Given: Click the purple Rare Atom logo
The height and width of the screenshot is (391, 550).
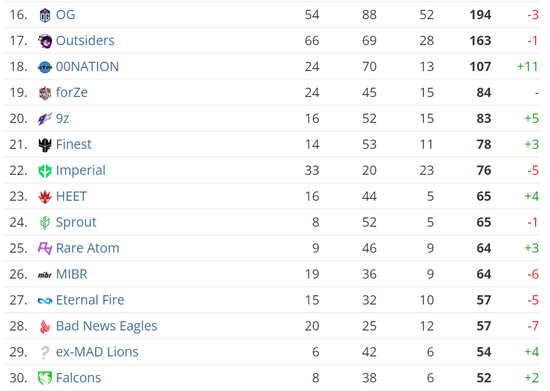Looking at the screenshot, I should click(45, 249).
